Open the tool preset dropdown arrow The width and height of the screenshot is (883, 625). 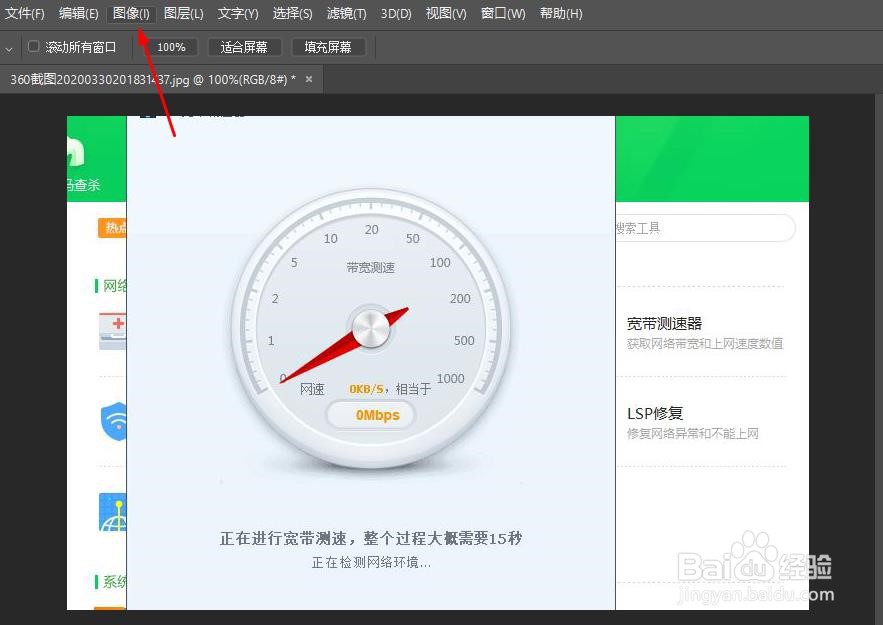[x=10, y=46]
